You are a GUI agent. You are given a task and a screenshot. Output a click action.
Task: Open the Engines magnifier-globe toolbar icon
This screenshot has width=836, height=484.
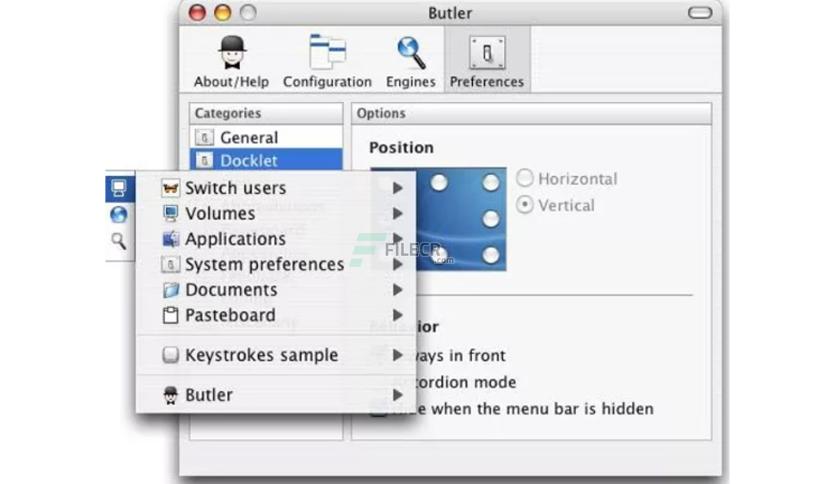pos(411,53)
